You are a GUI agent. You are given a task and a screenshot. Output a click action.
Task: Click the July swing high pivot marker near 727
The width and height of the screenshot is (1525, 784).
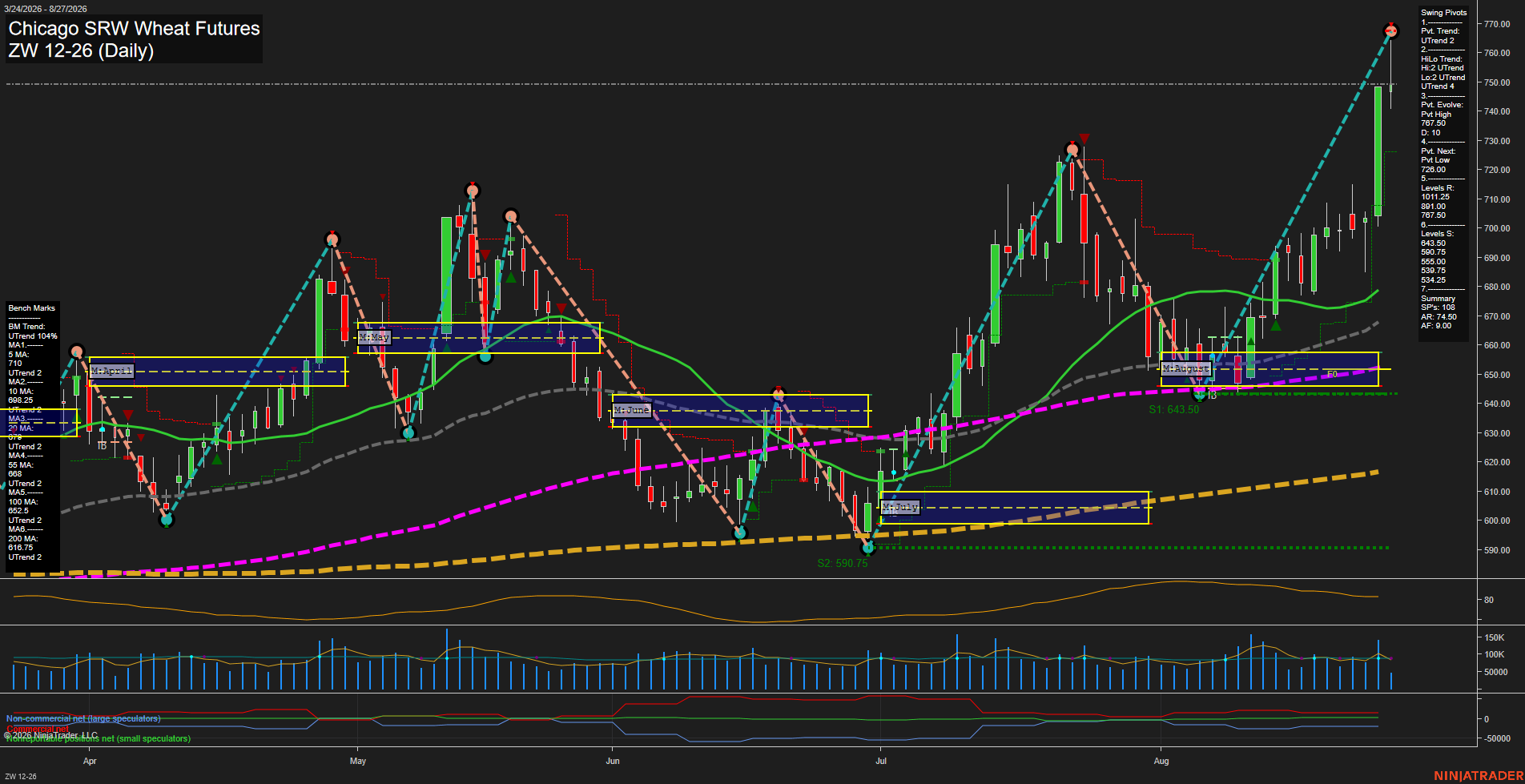1072,150
